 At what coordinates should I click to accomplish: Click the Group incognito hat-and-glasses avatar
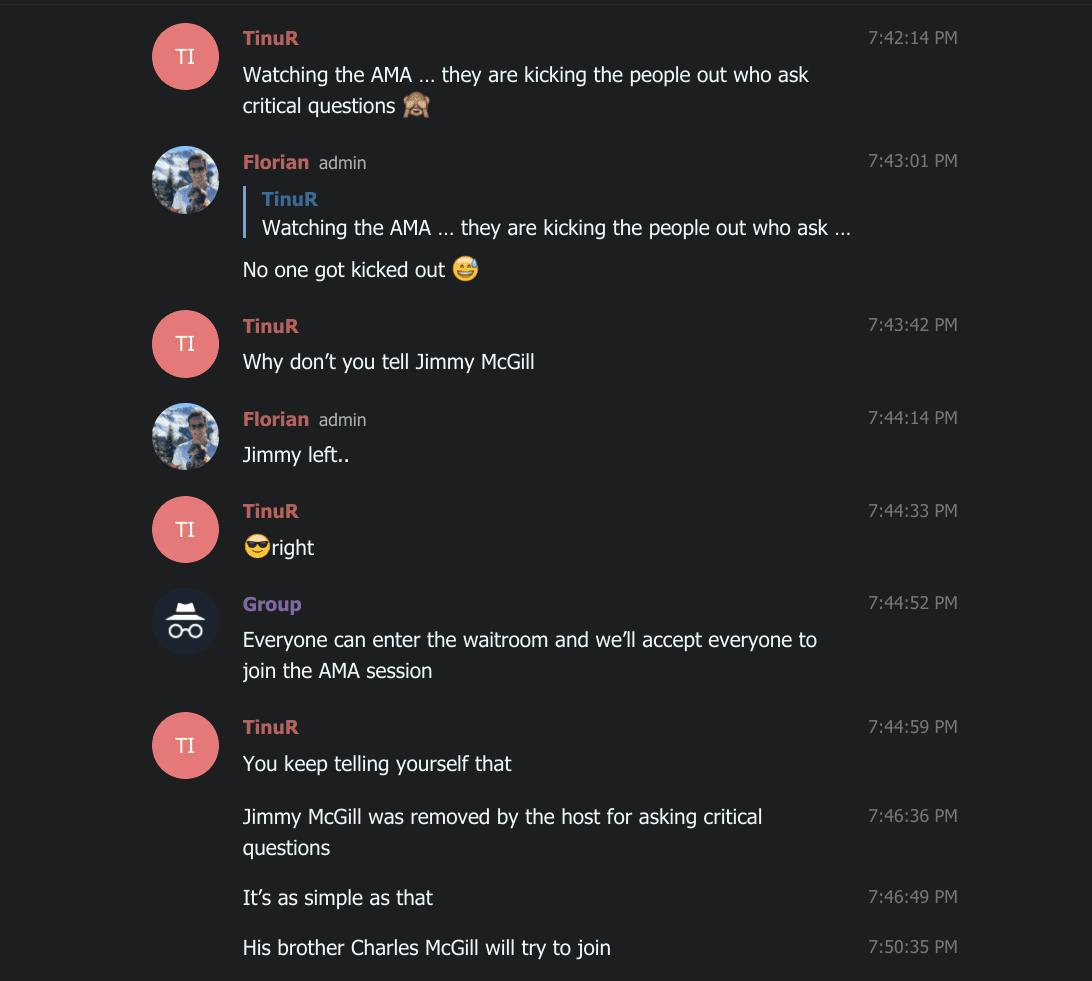(185, 622)
